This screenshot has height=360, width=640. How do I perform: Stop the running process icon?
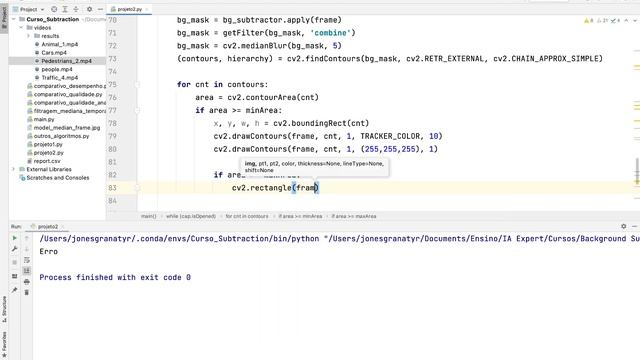tap(15, 262)
